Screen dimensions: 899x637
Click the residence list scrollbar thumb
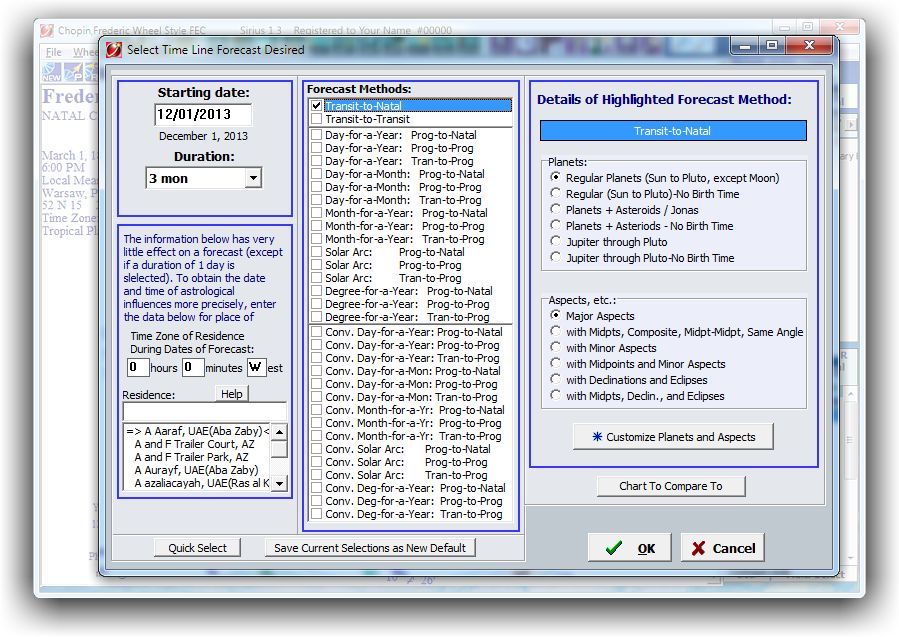pyautogui.click(x=279, y=449)
